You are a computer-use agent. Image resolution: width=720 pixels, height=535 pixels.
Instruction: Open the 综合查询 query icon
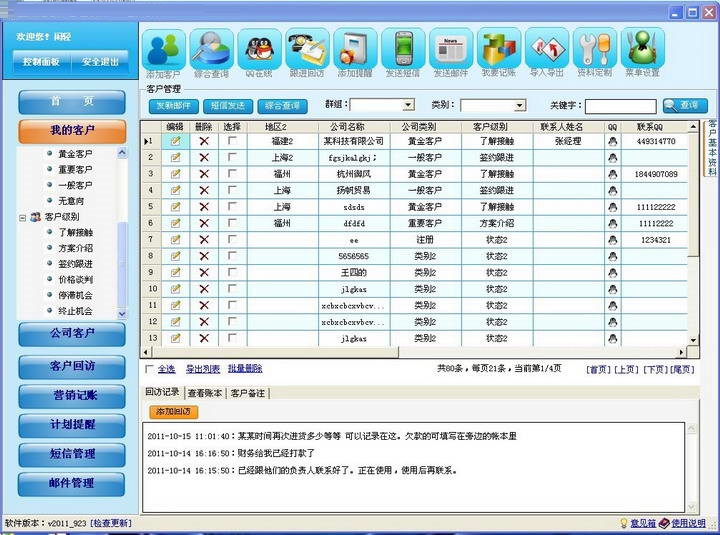[x=212, y=49]
